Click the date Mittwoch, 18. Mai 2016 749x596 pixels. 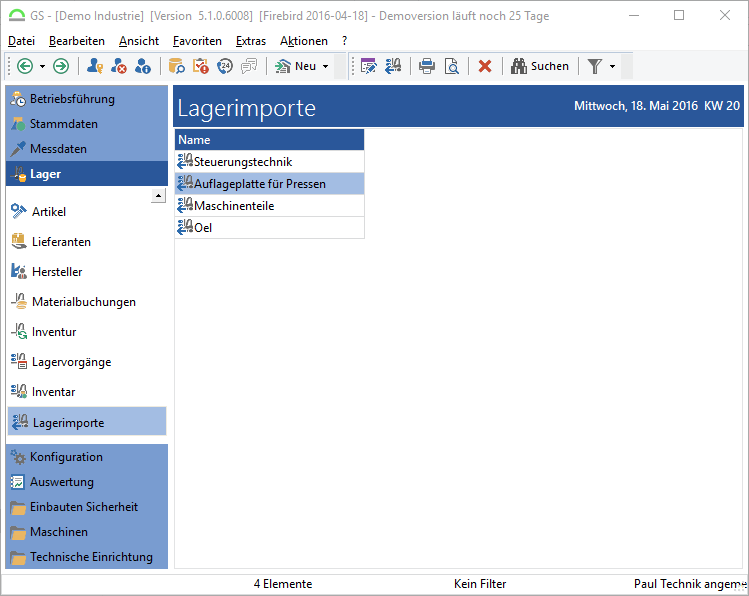click(x=635, y=106)
